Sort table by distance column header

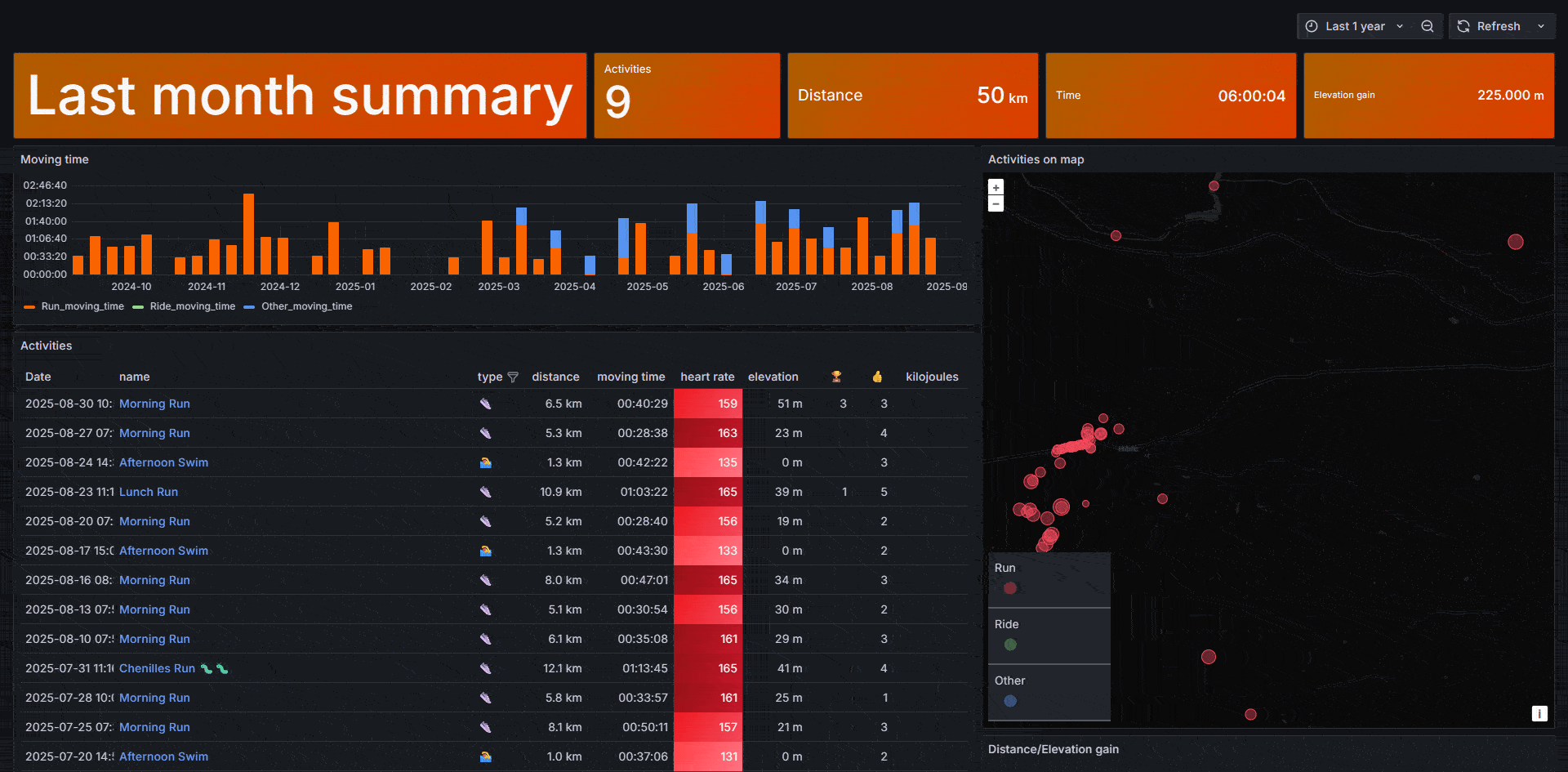pyautogui.click(x=555, y=377)
